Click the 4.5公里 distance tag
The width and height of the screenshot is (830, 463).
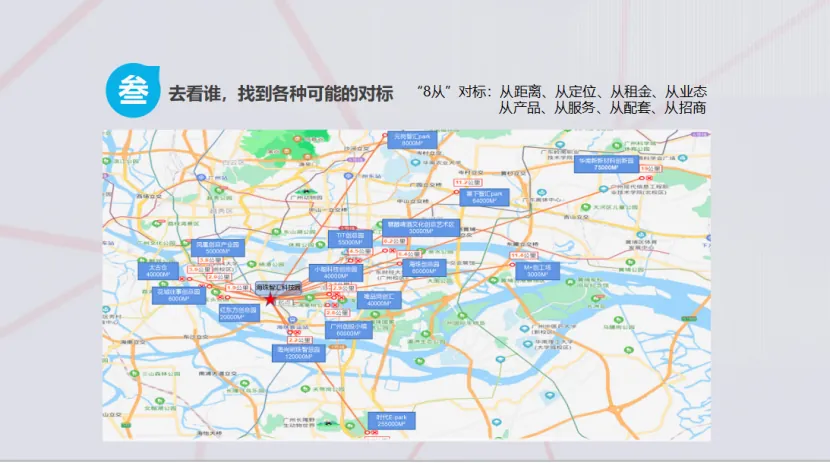(x=360, y=251)
